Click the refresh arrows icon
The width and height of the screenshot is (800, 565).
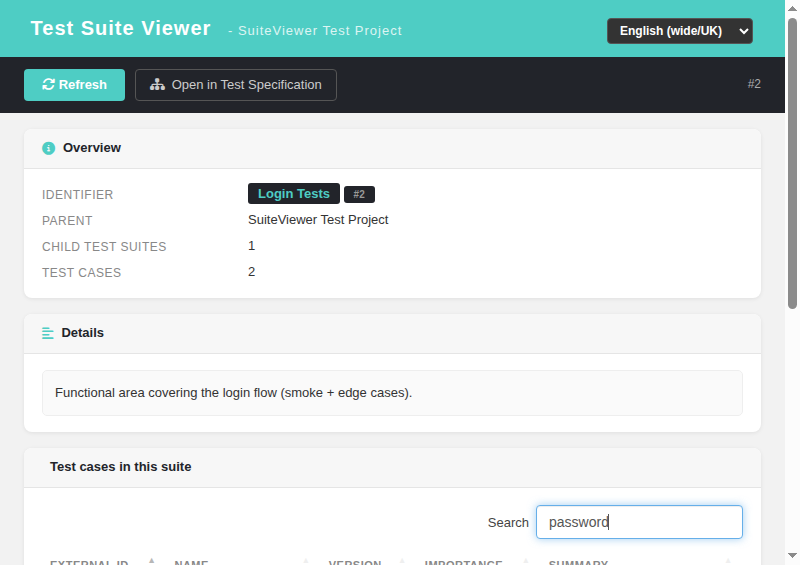tap(48, 84)
